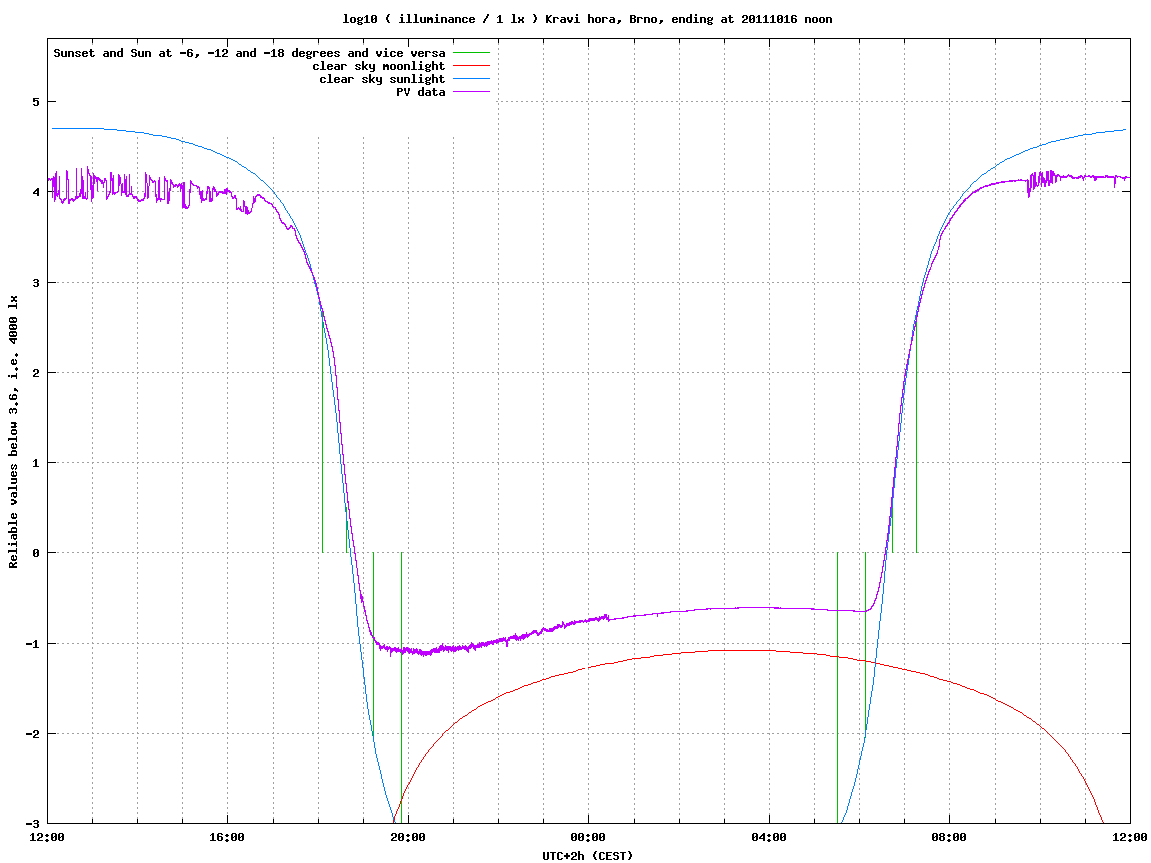Click the x-axis tick label 16:00

[x=228, y=837]
